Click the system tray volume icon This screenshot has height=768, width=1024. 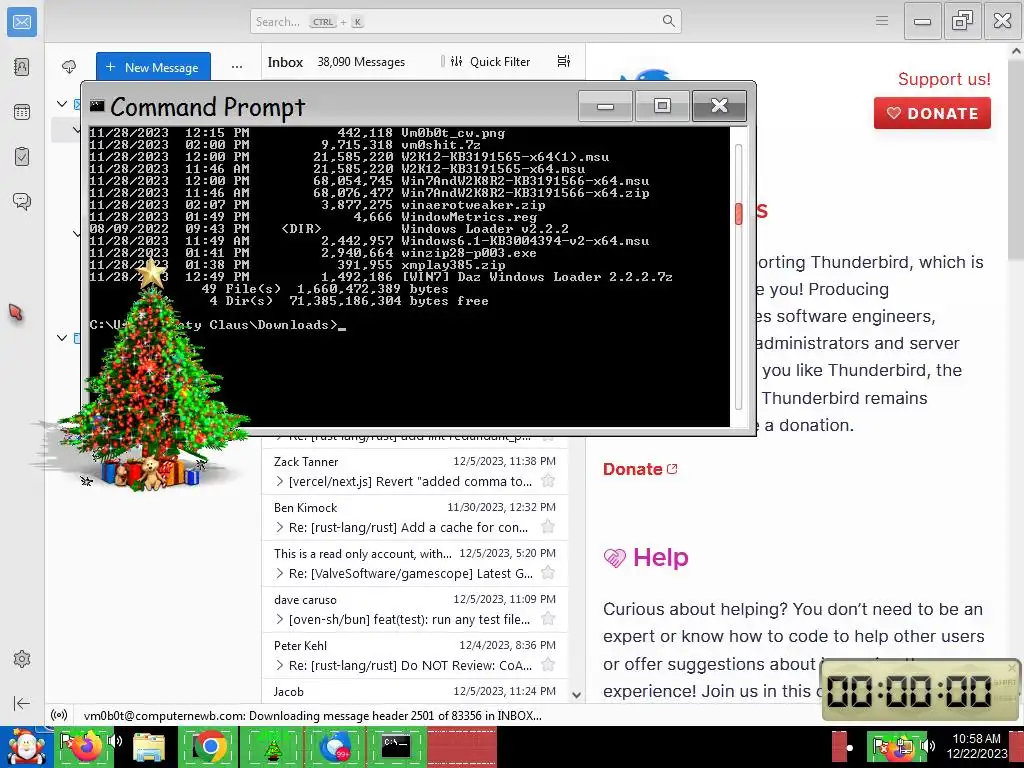927,745
